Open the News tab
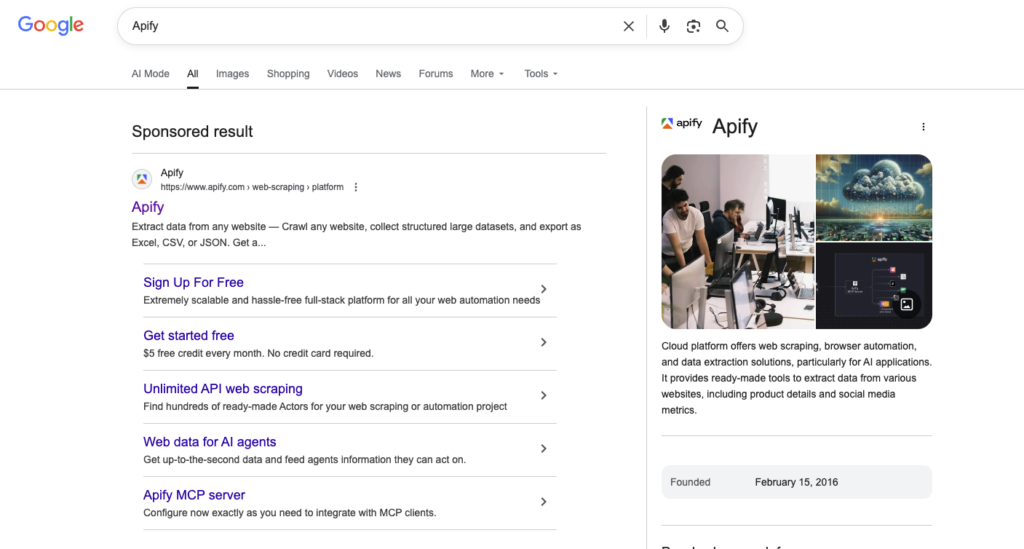 (388, 74)
